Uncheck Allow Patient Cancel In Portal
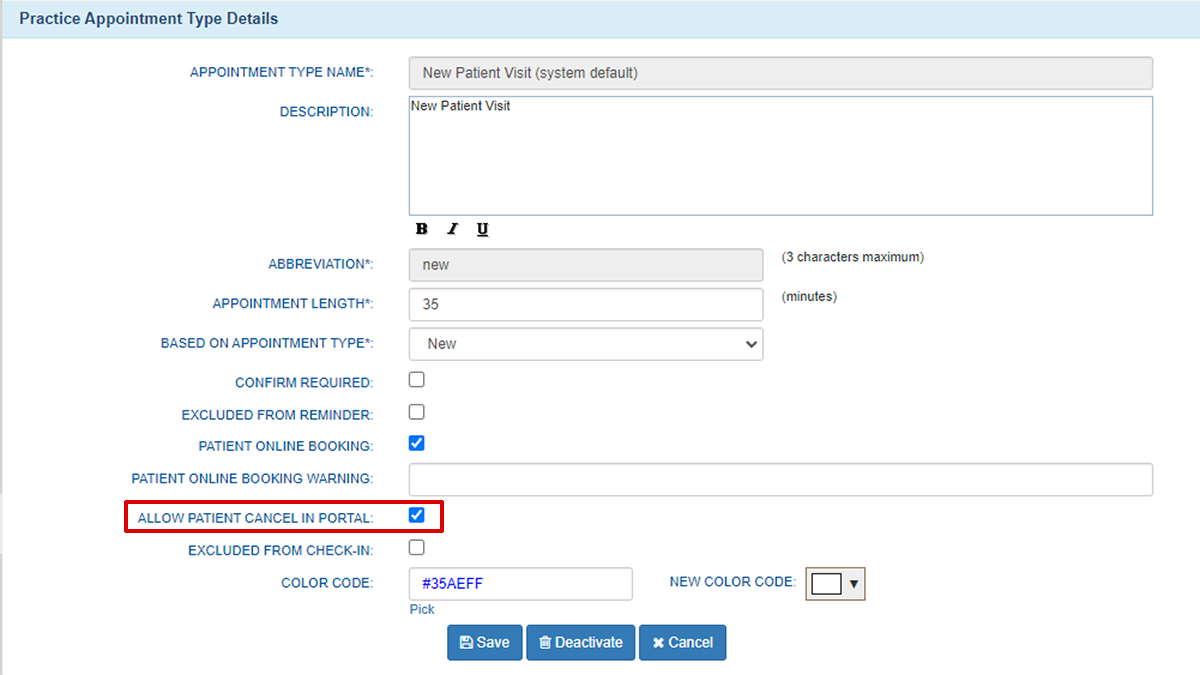Image resolution: width=1200 pixels, height=675 pixels. click(x=417, y=515)
